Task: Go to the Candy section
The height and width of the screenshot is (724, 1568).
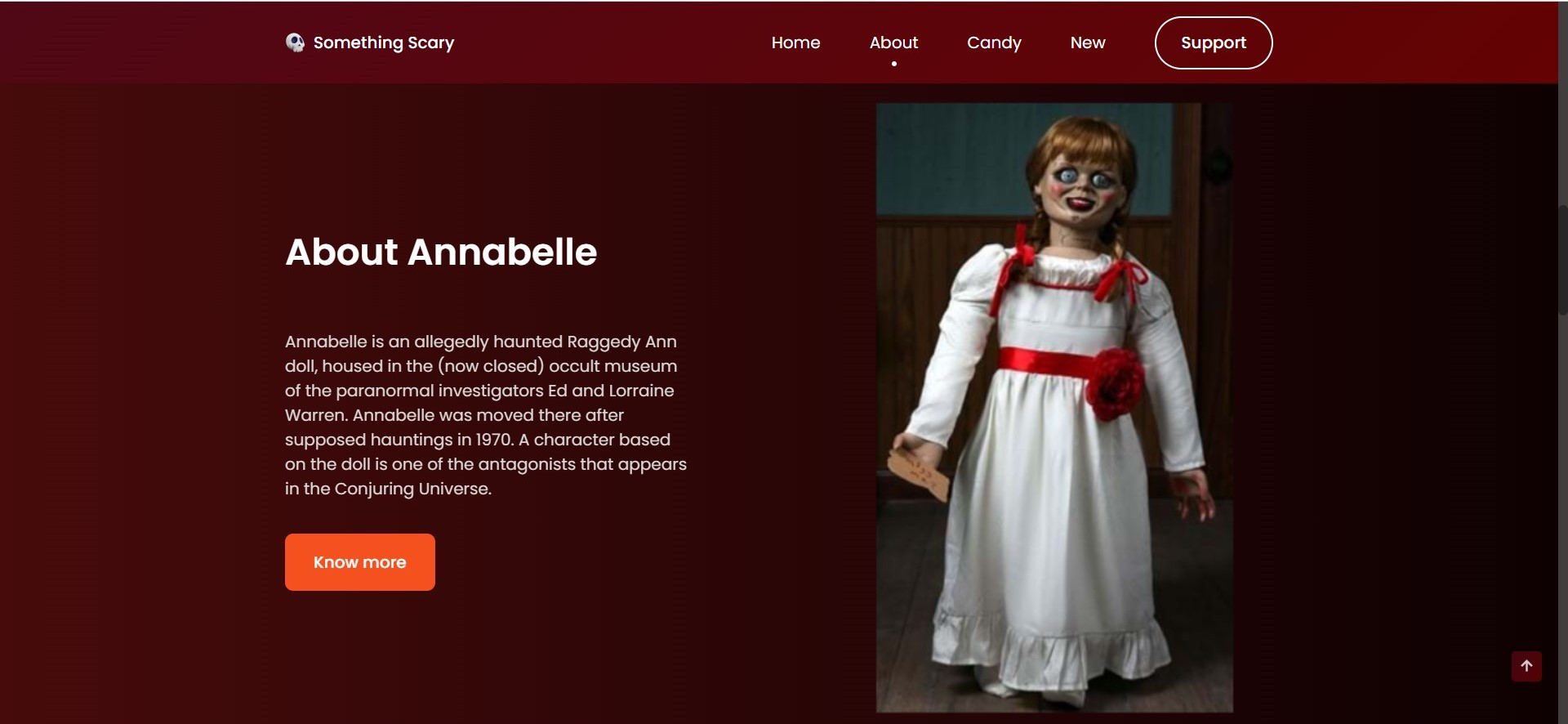Action: (x=994, y=42)
